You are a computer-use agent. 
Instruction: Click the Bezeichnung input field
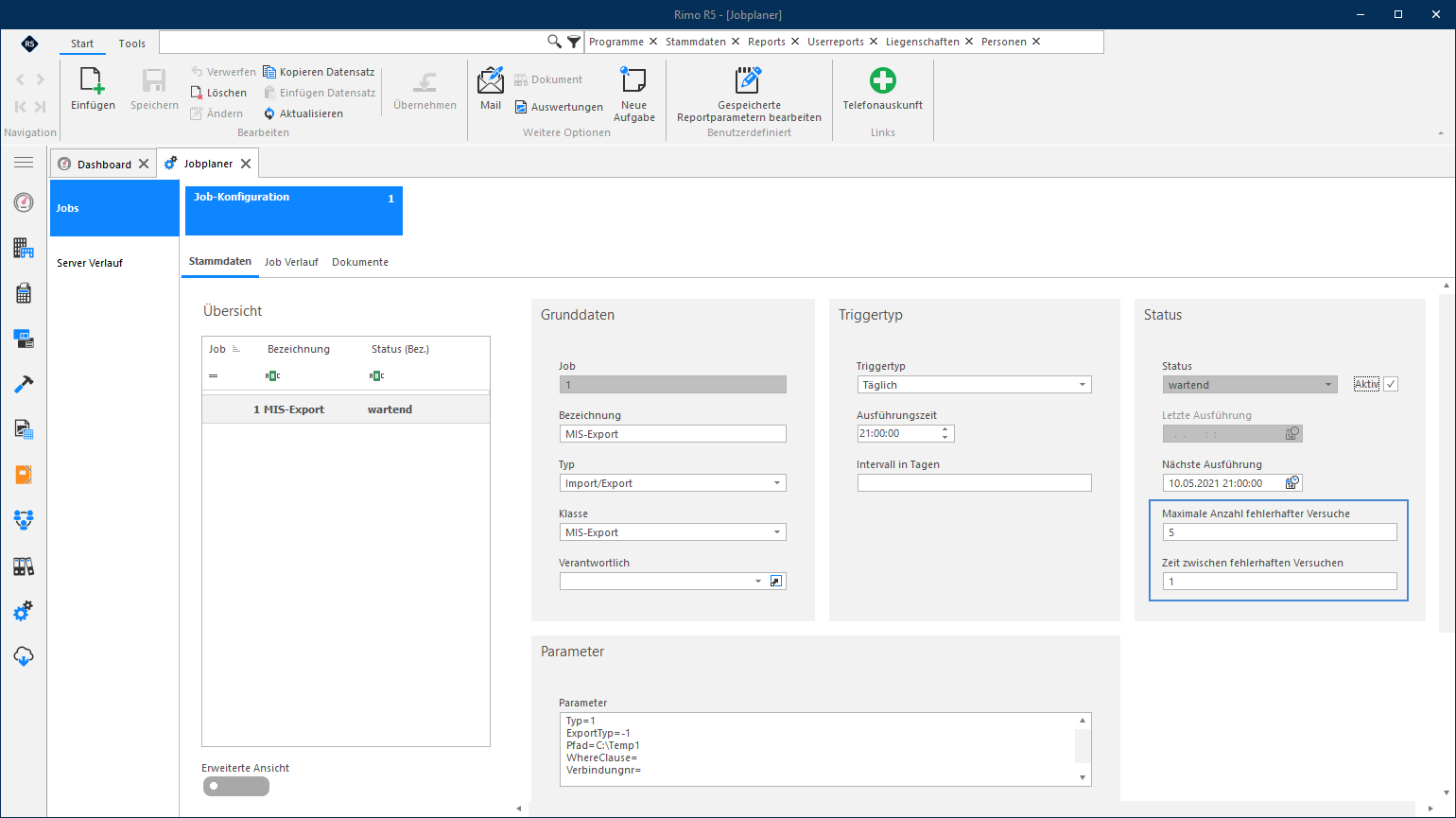673,434
